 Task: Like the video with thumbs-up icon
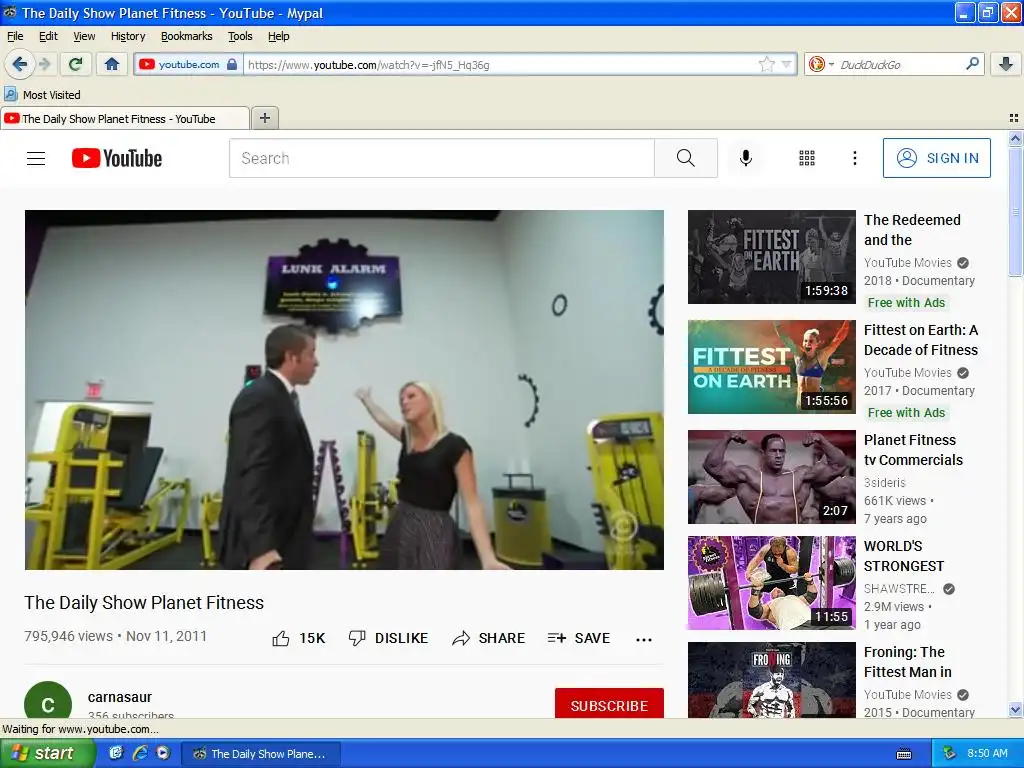(x=281, y=638)
